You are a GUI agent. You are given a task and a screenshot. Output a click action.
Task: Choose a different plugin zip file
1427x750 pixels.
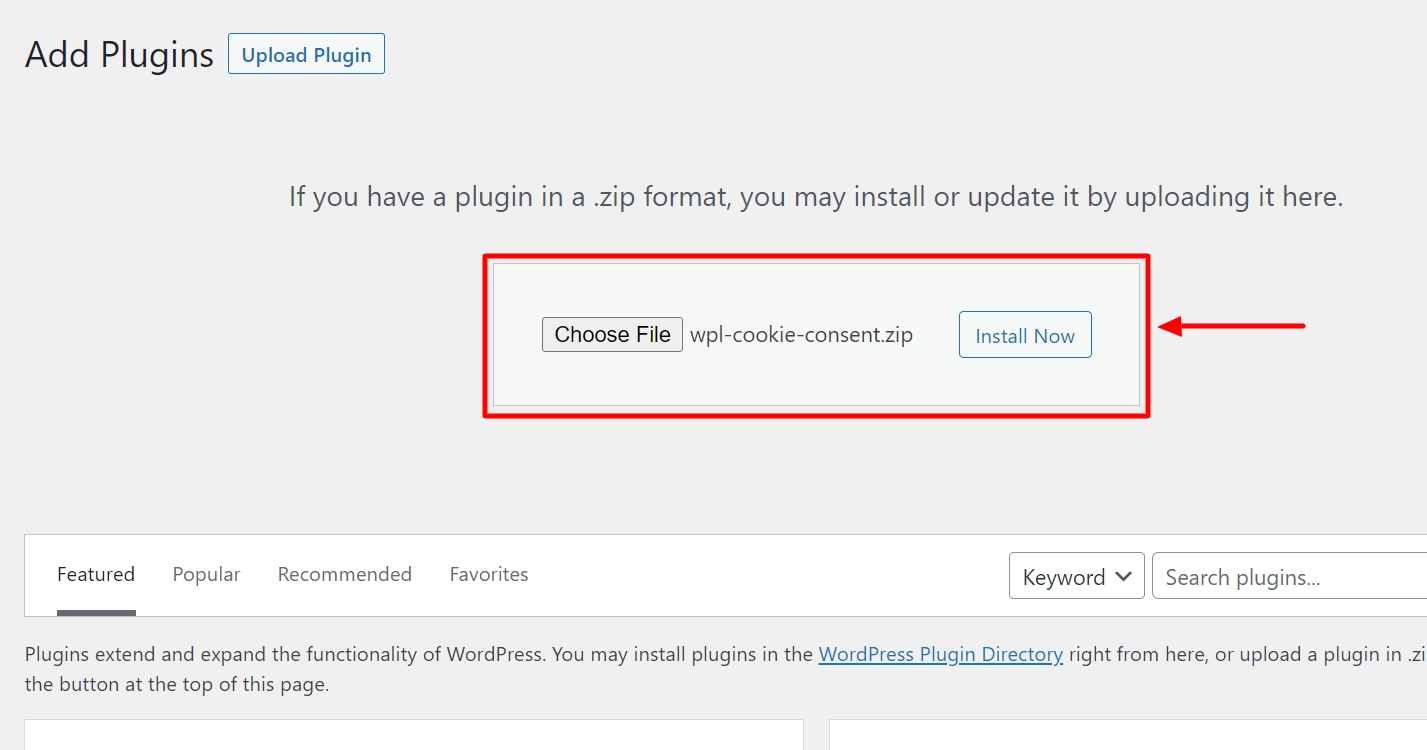[611, 334]
